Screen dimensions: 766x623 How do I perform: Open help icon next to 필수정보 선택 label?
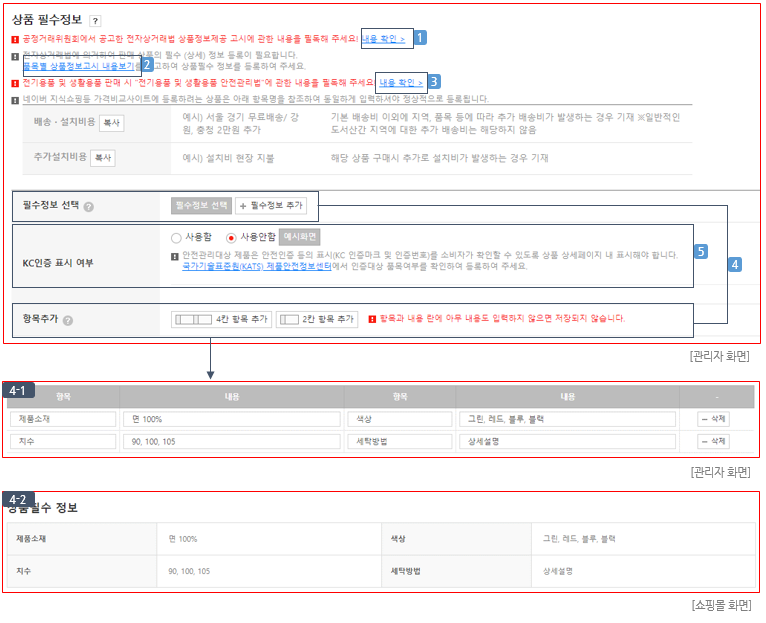tap(88, 207)
